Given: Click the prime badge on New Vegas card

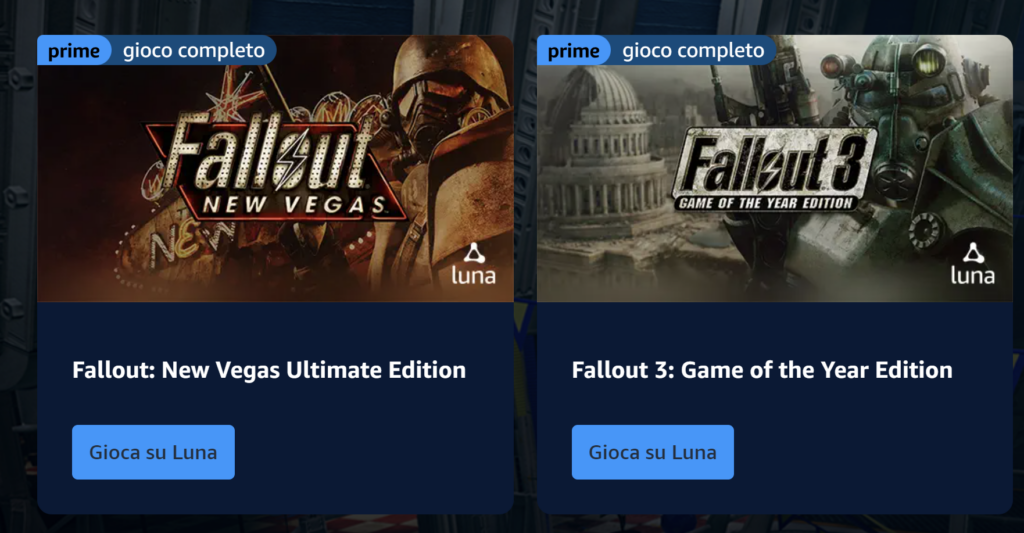Looking at the screenshot, I should point(73,51).
